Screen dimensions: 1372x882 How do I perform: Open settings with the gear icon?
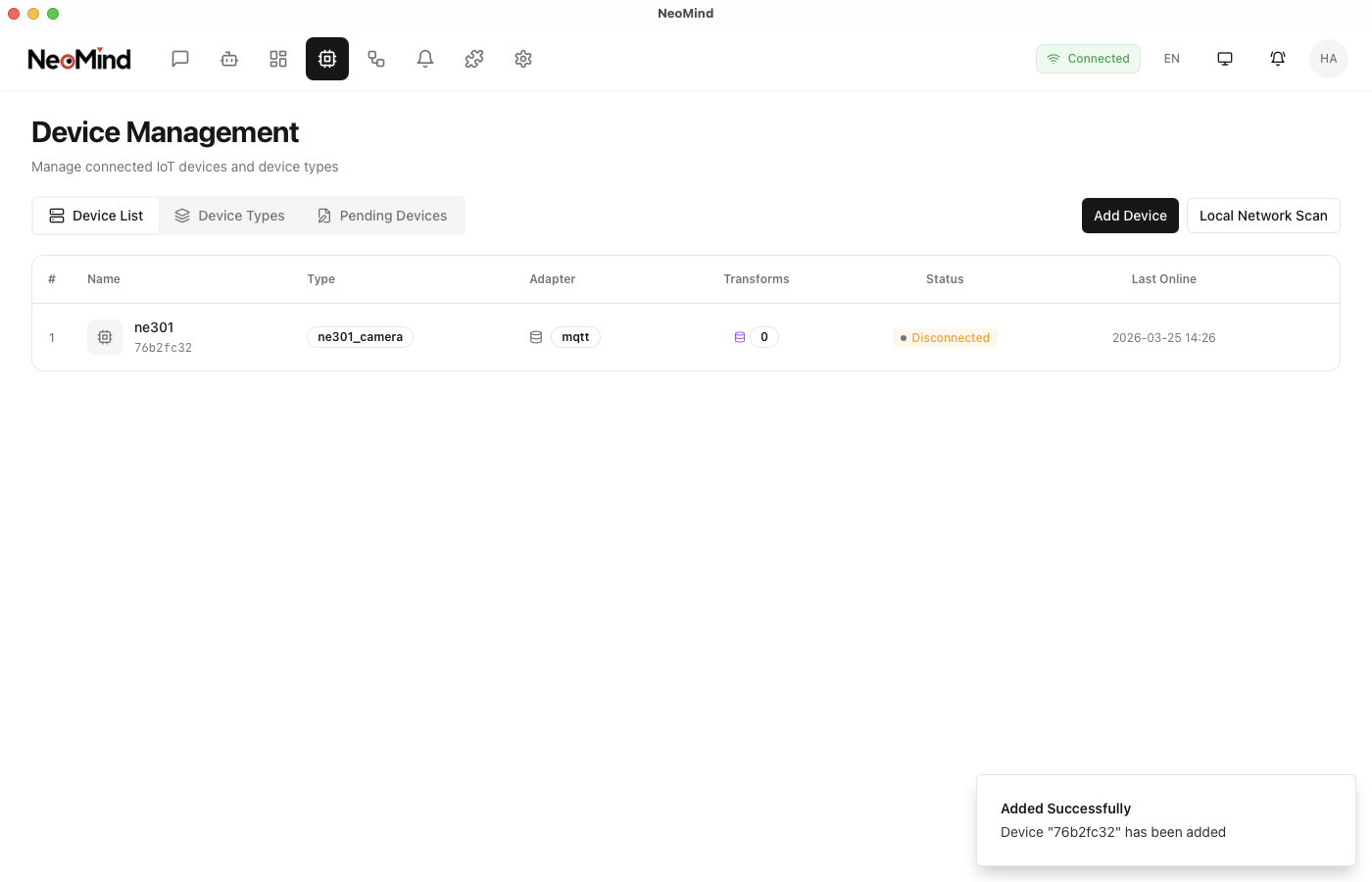coord(523,59)
